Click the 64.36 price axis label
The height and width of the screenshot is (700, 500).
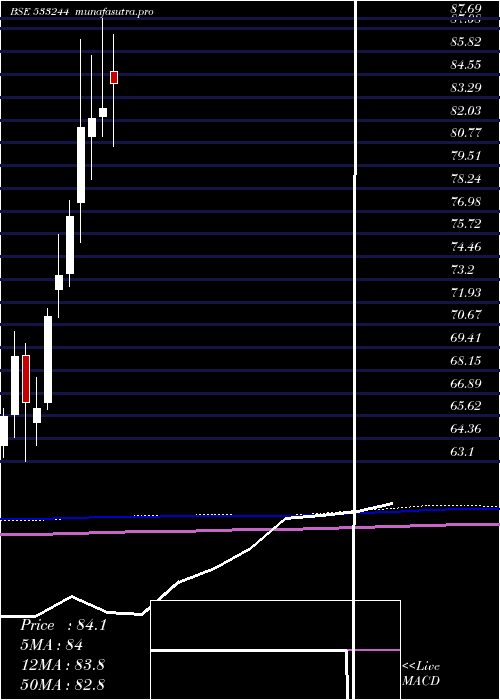(466, 429)
